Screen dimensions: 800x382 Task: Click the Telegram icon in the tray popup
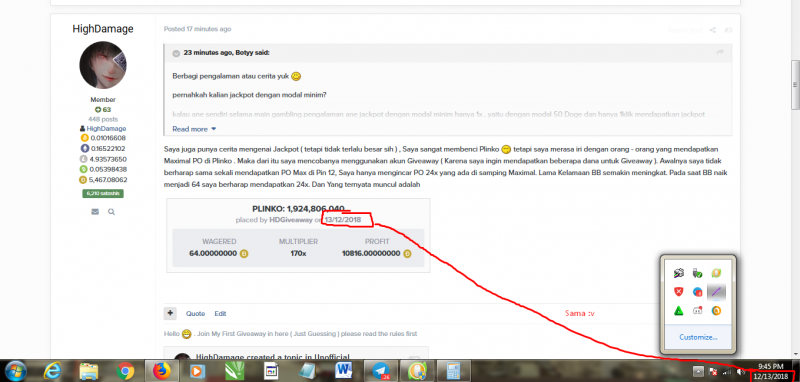click(697, 292)
